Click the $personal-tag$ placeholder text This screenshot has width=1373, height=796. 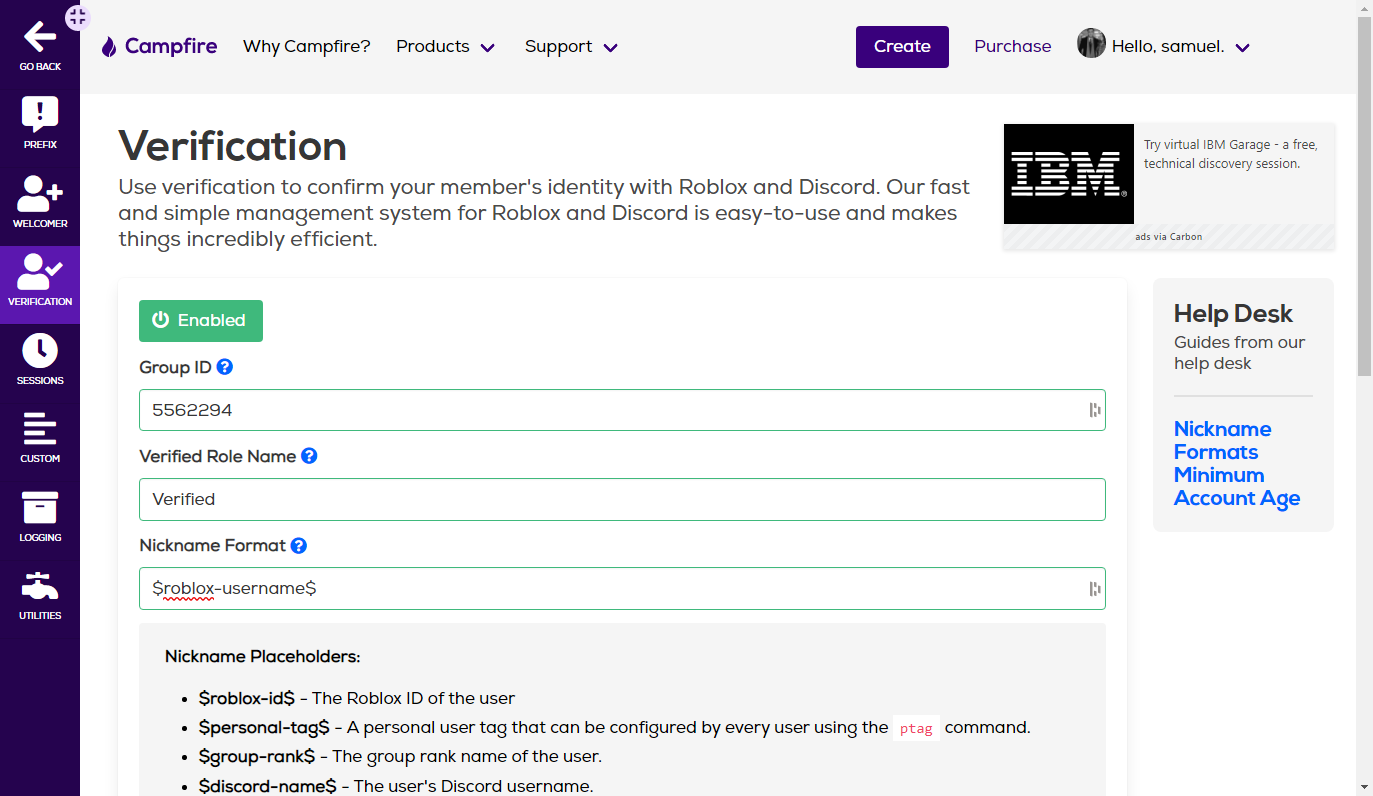[264, 727]
